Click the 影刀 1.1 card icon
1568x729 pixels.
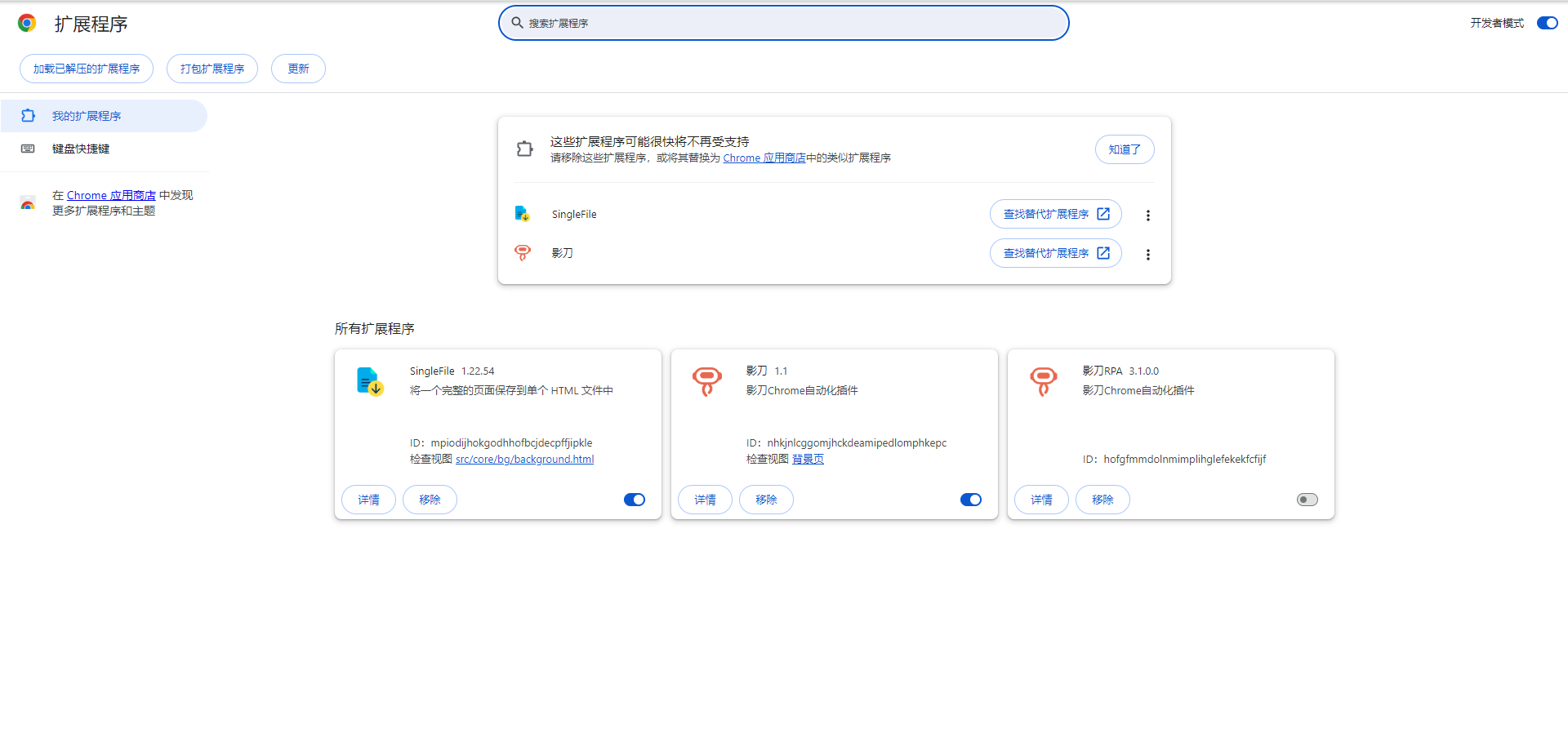[x=706, y=381]
